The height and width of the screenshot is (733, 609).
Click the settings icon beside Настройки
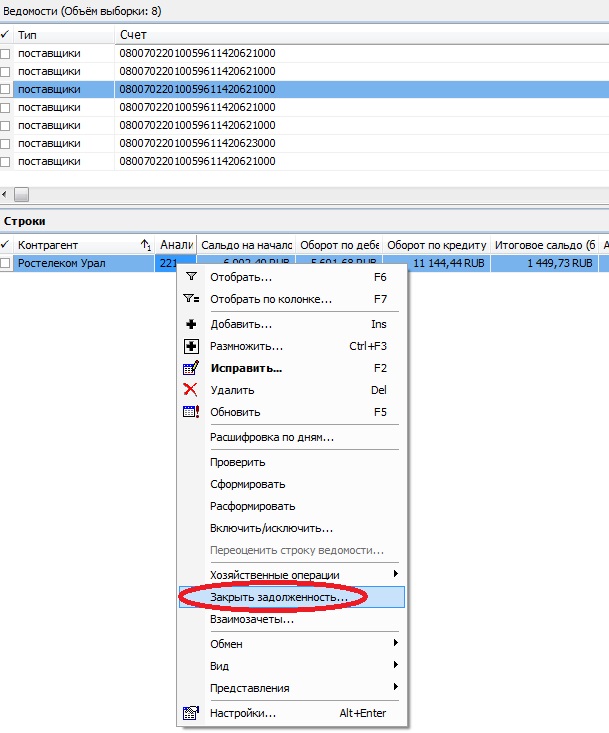191,713
